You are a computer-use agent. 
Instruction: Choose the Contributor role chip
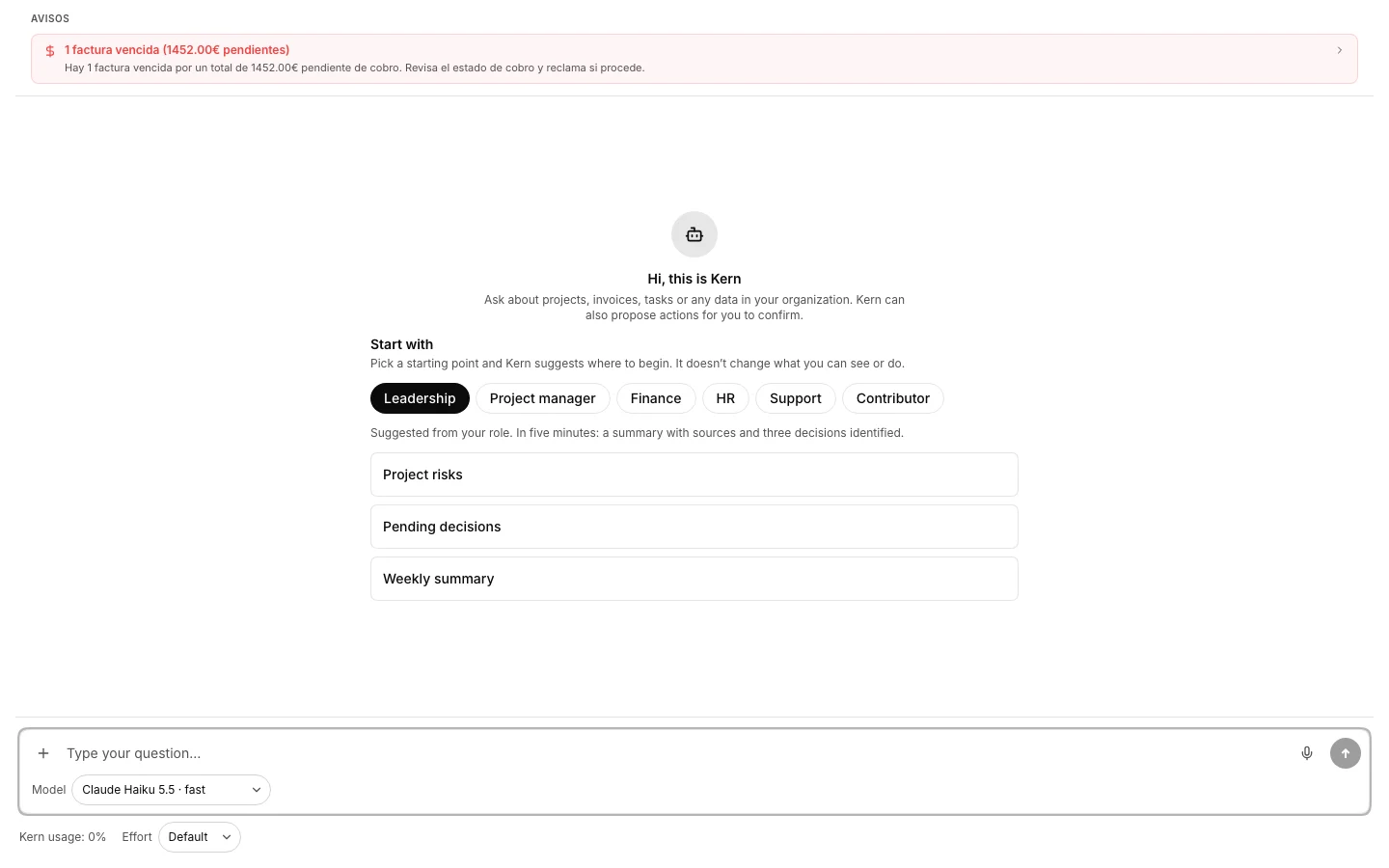(x=893, y=398)
